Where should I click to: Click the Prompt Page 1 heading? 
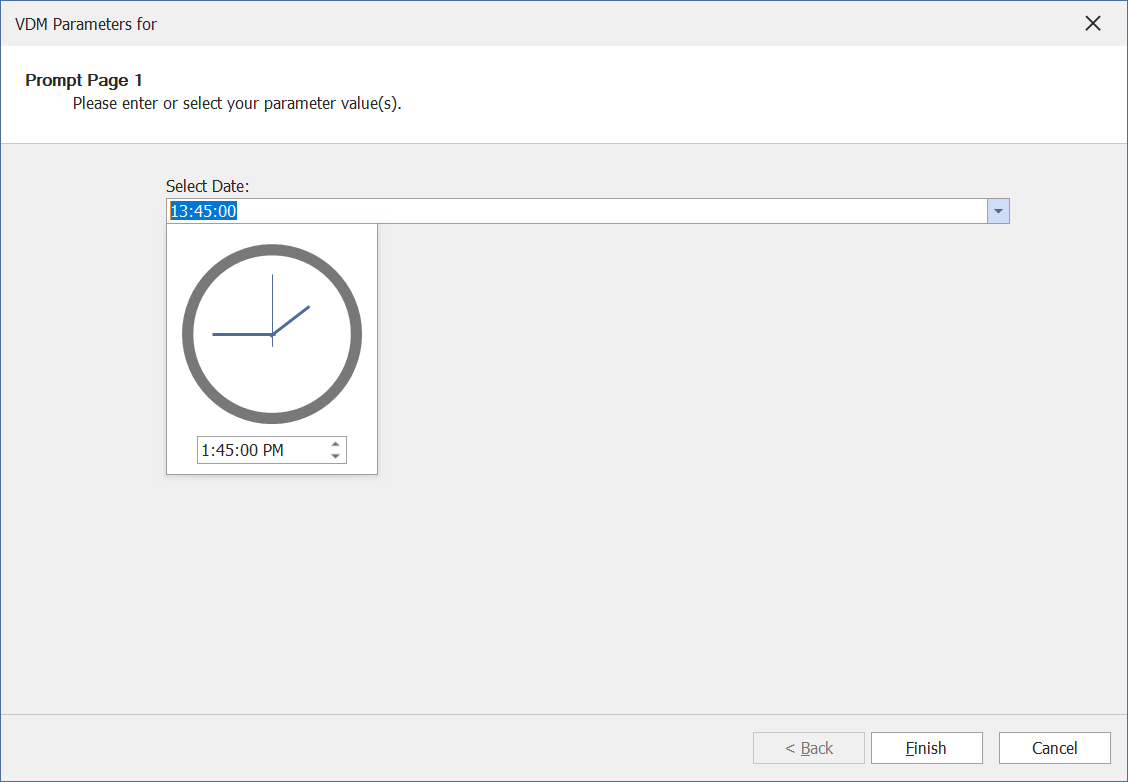click(84, 80)
